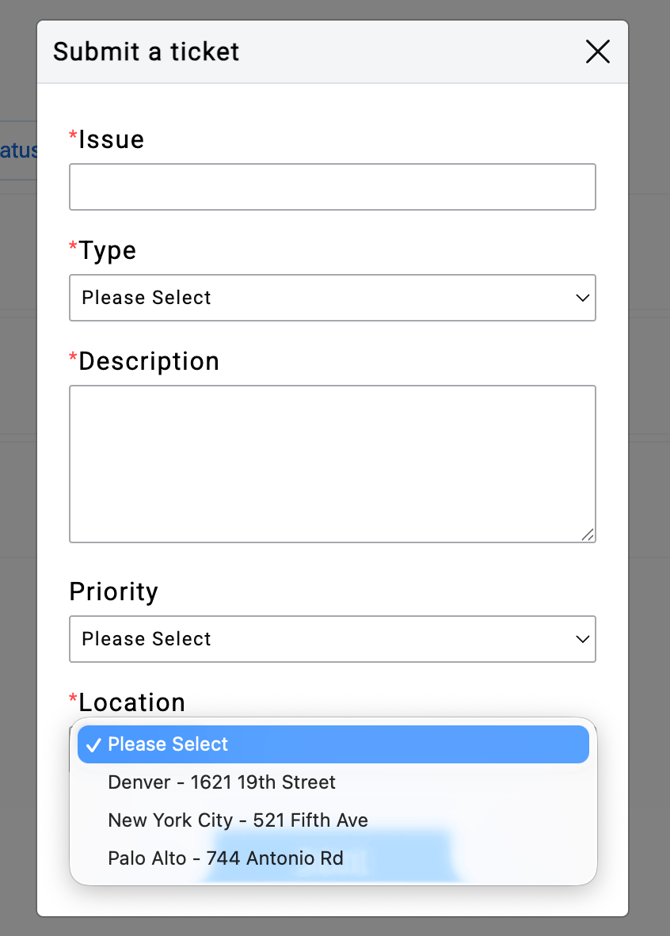This screenshot has height=936, width=670.
Task: Click the Priority field label
Action: [x=114, y=592]
